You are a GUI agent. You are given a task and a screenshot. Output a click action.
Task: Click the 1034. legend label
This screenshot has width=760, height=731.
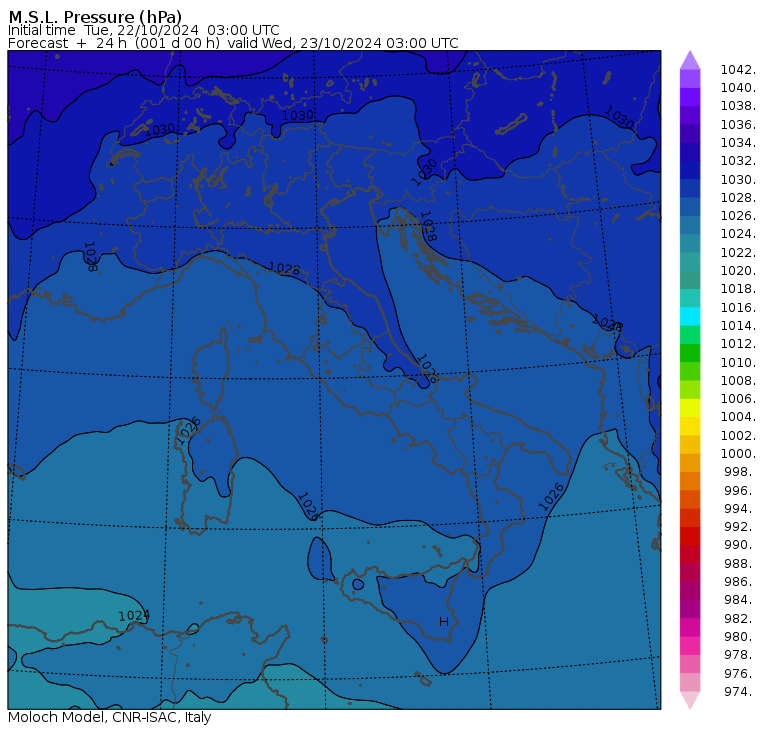point(738,143)
